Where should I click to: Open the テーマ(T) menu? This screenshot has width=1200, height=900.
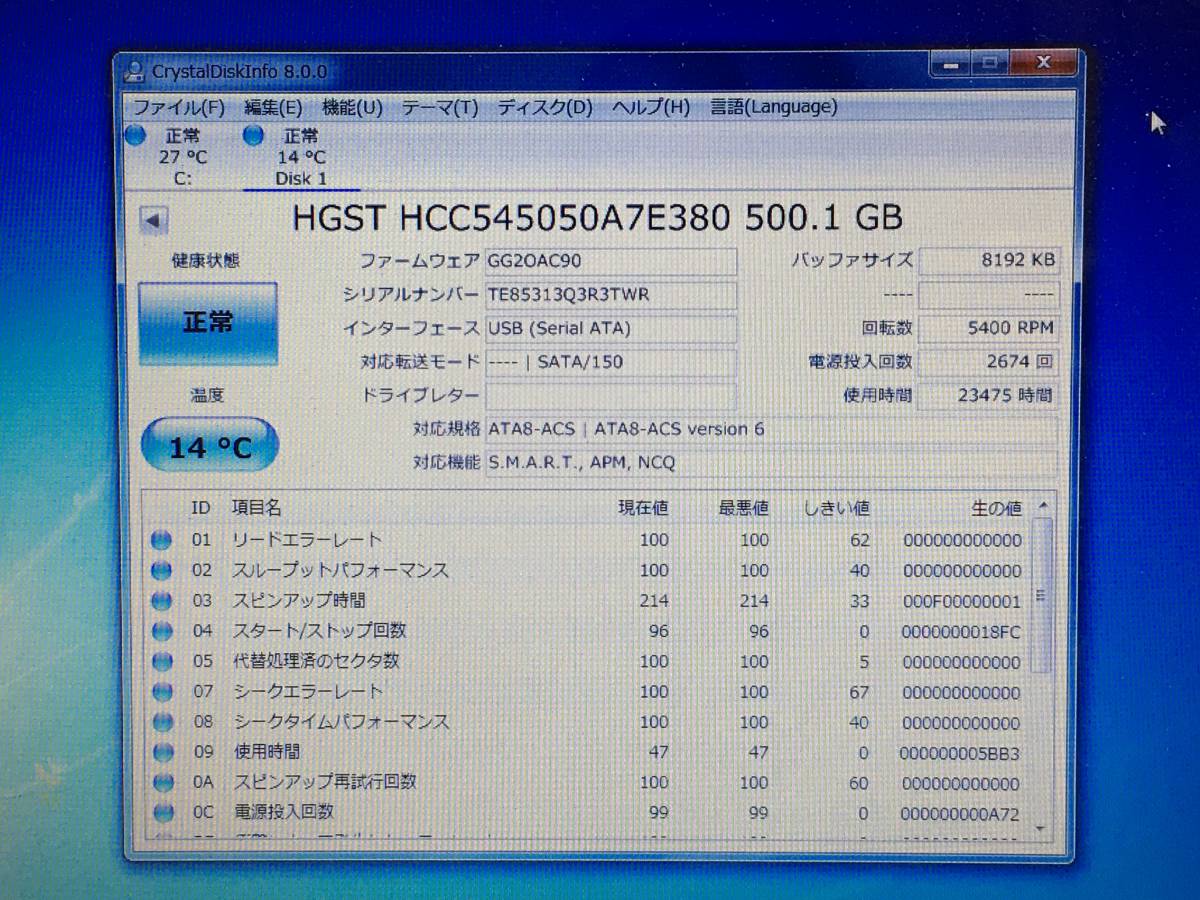coord(440,107)
